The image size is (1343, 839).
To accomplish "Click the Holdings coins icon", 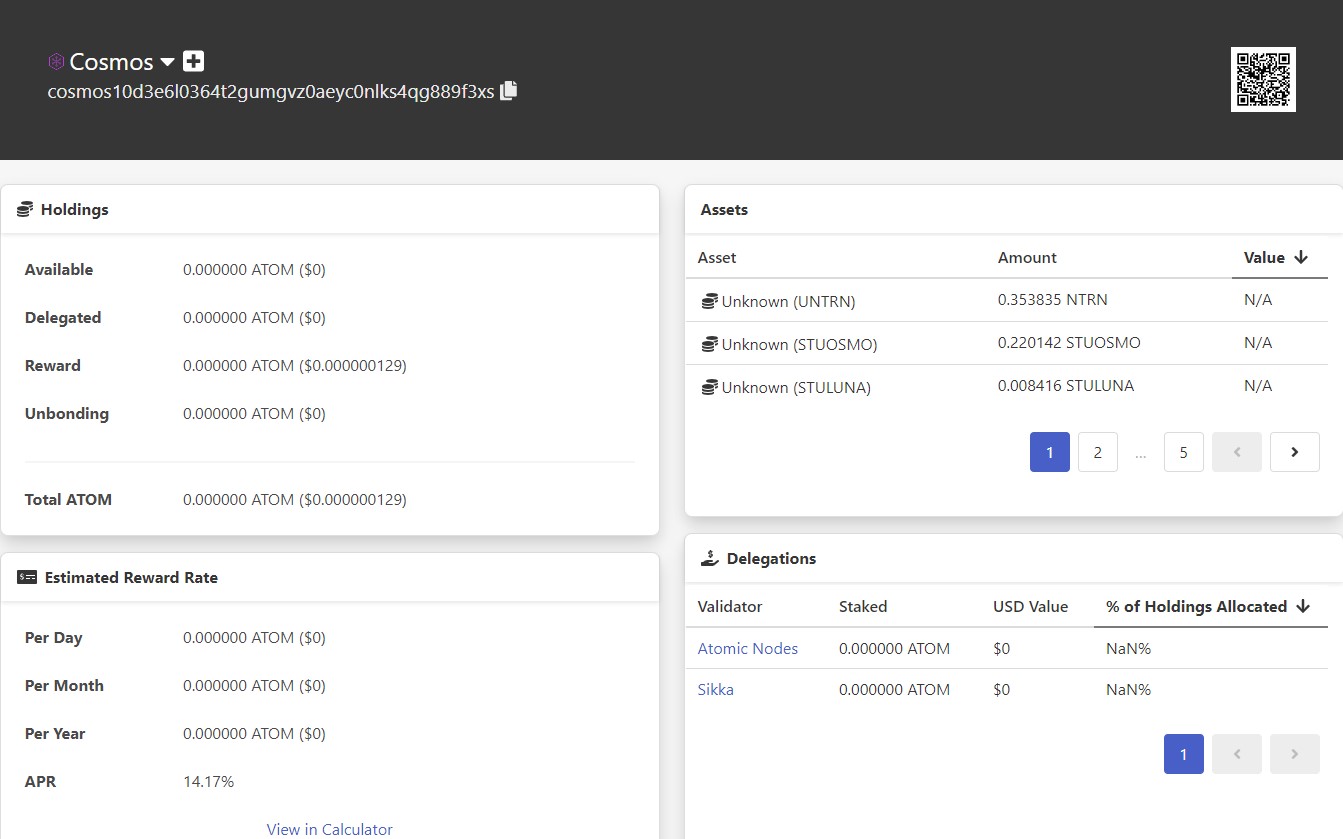I will click(25, 210).
